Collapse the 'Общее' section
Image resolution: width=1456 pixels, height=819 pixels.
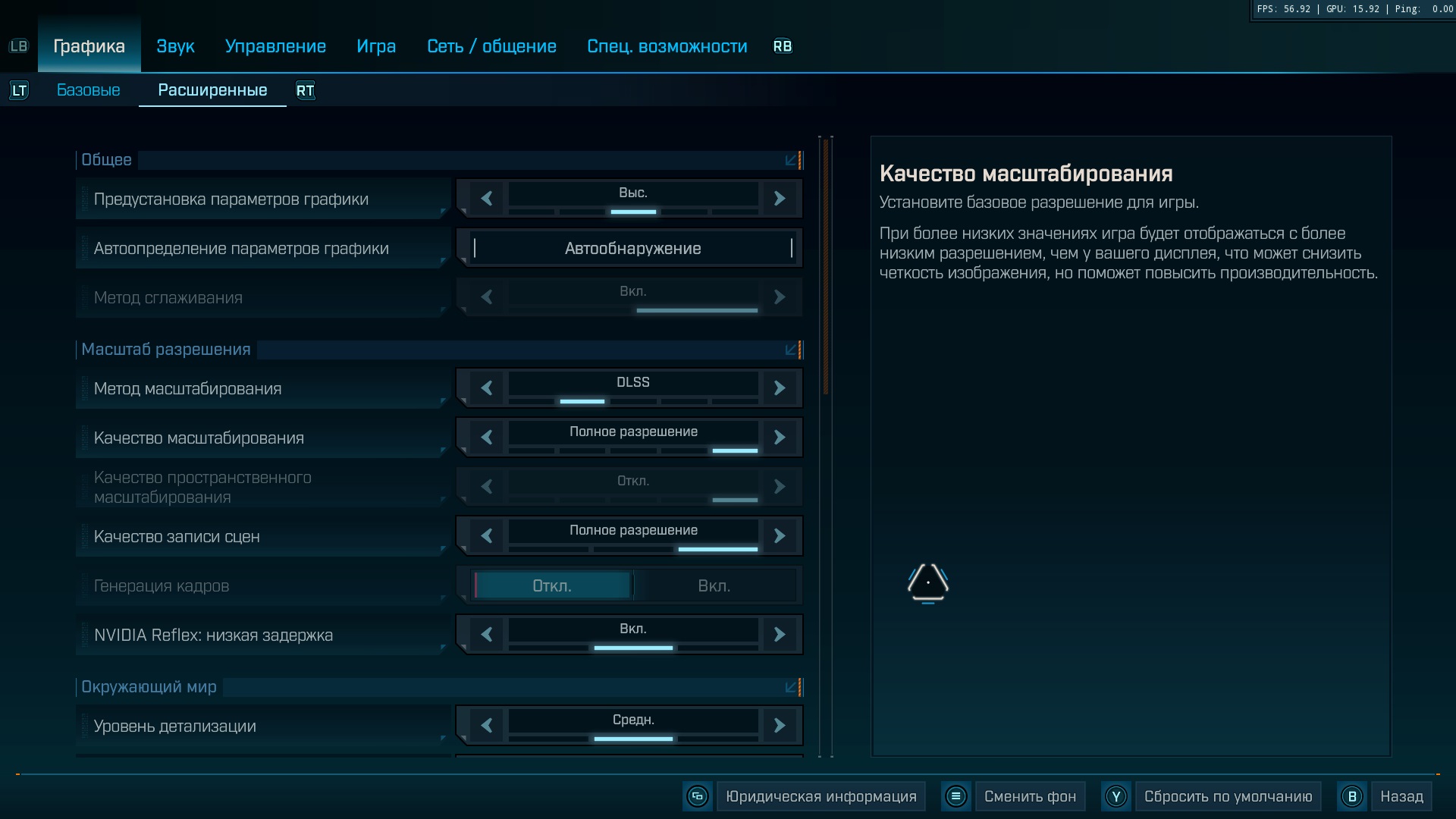pos(791,160)
